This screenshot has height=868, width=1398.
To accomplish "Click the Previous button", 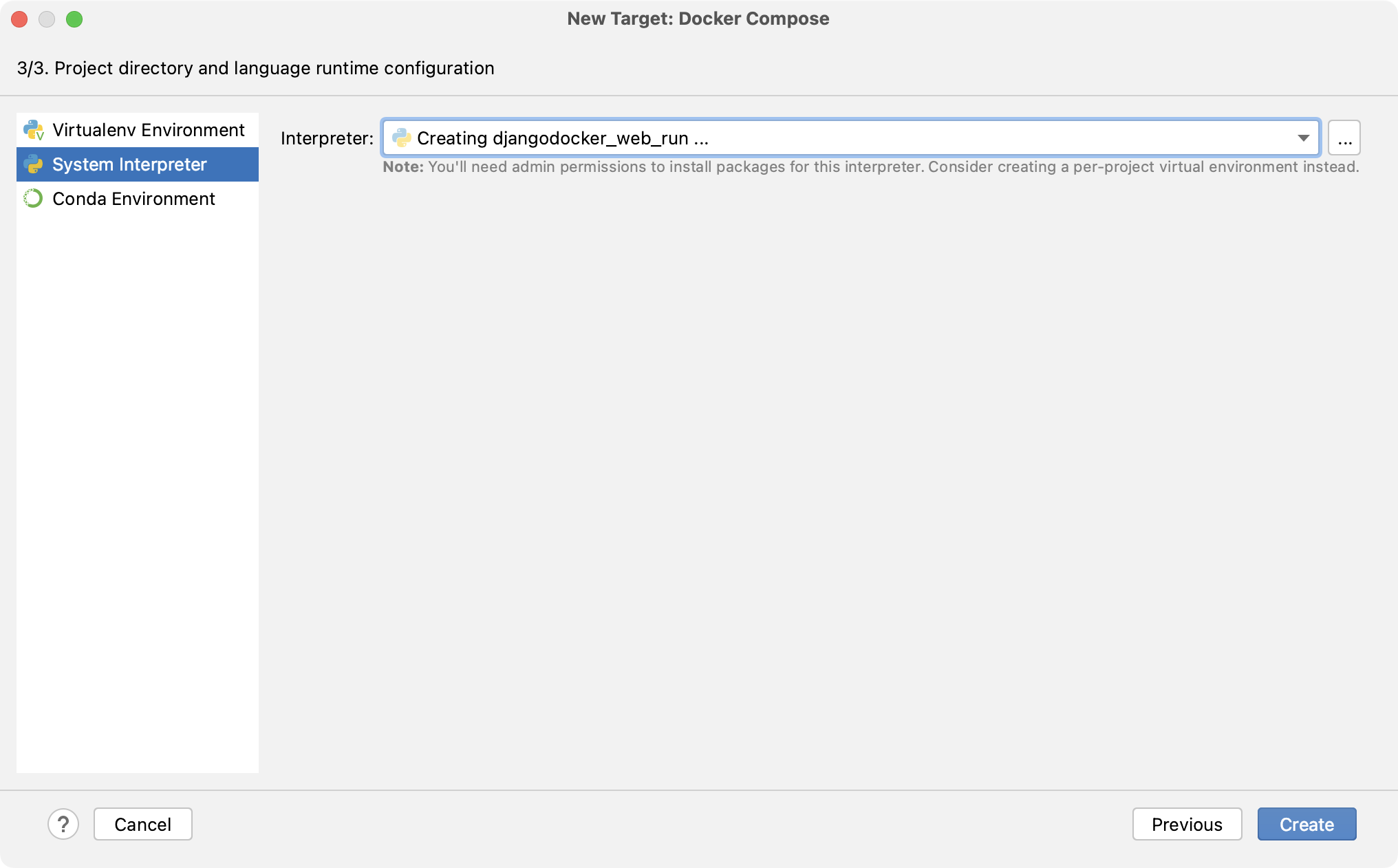I will point(1186,825).
